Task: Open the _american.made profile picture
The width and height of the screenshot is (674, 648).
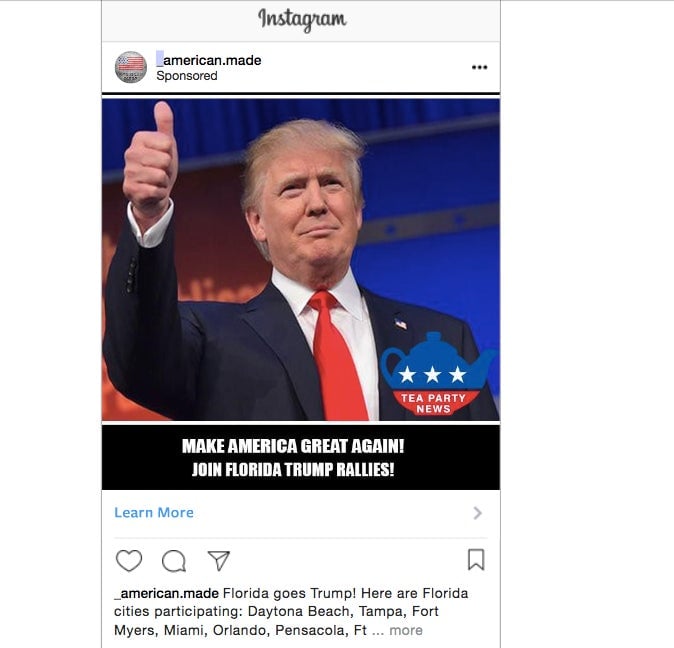Action: [131, 67]
